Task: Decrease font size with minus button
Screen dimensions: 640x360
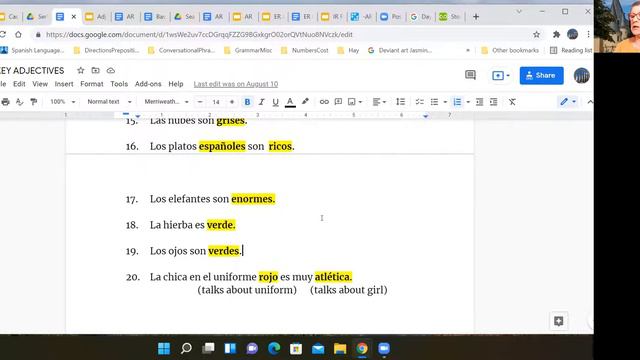Action: 200,102
